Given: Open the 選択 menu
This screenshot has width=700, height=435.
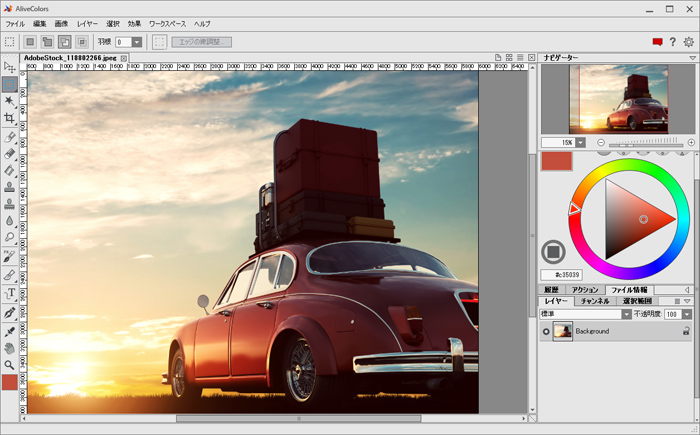Looking at the screenshot, I should coord(112,24).
